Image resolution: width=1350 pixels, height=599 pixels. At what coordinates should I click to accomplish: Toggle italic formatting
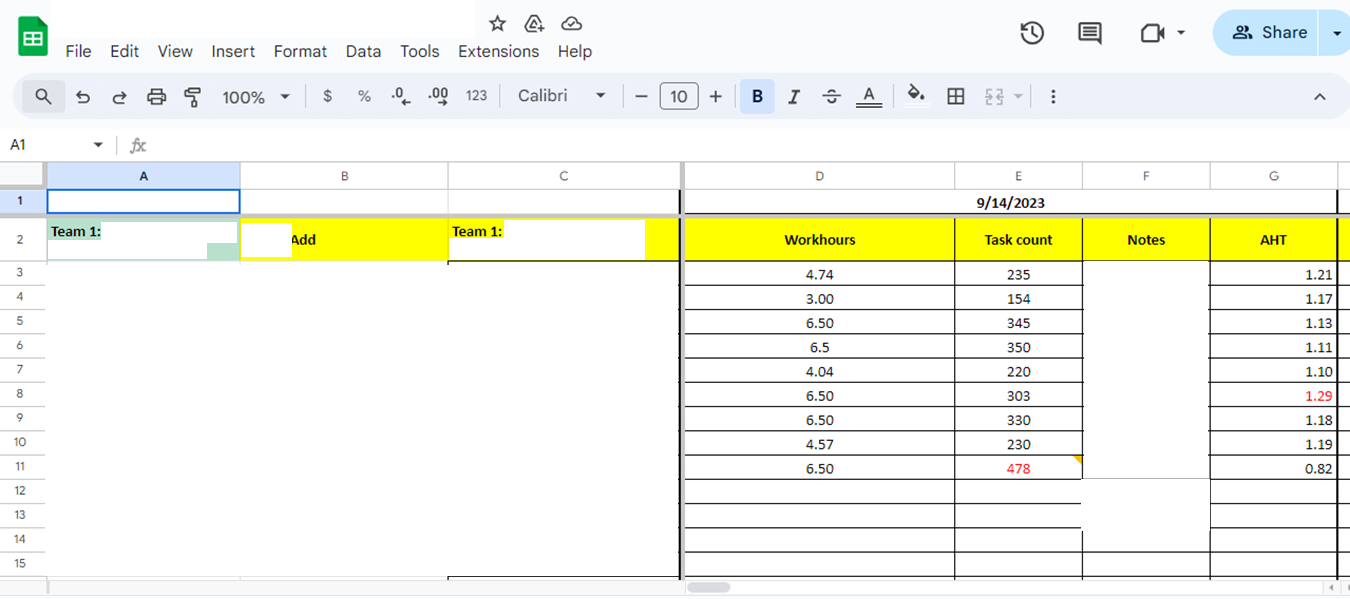point(794,96)
